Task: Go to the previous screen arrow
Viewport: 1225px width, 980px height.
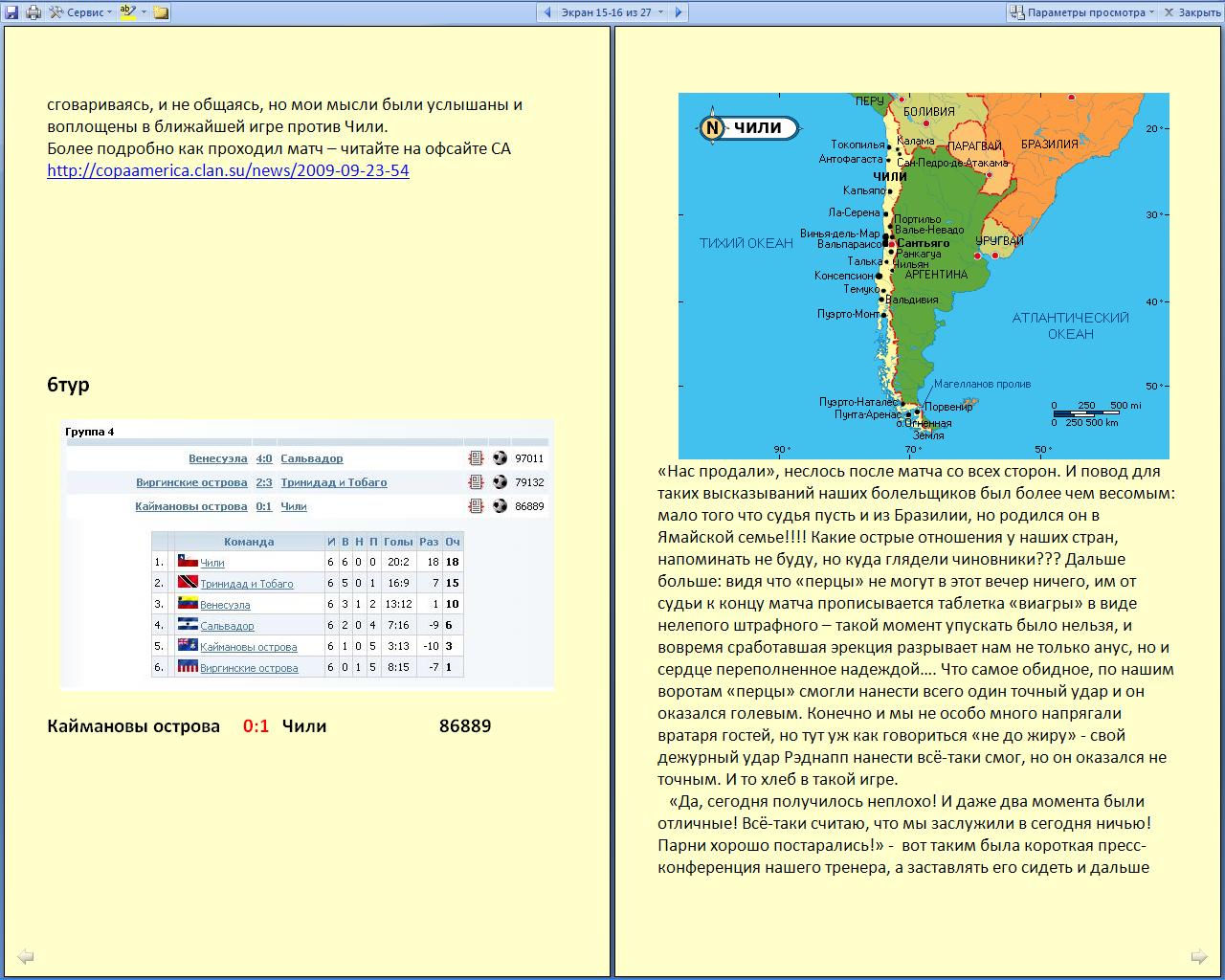Action: click(547, 12)
